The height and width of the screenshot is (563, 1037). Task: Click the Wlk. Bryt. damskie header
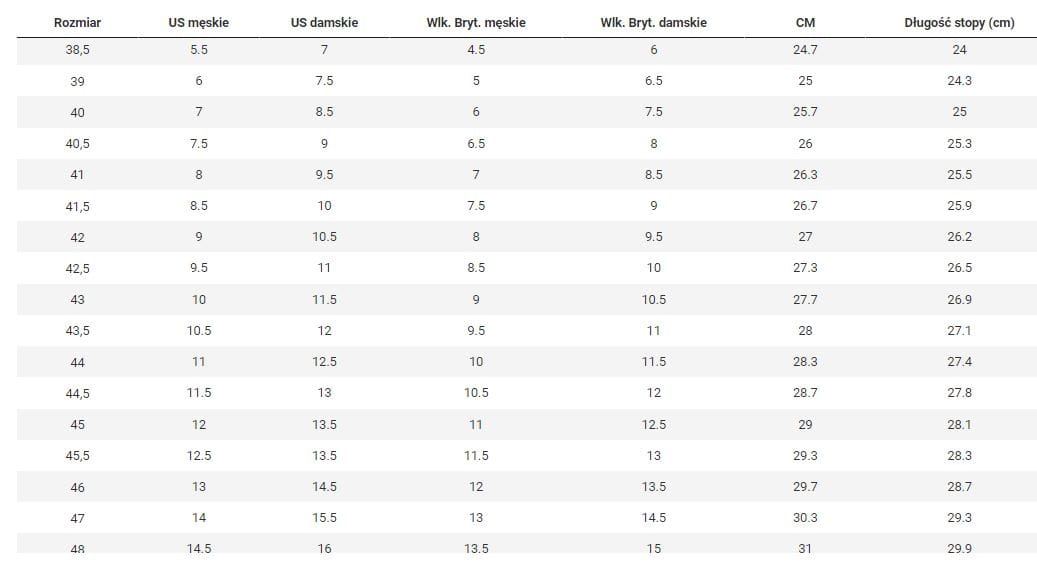click(x=653, y=22)
